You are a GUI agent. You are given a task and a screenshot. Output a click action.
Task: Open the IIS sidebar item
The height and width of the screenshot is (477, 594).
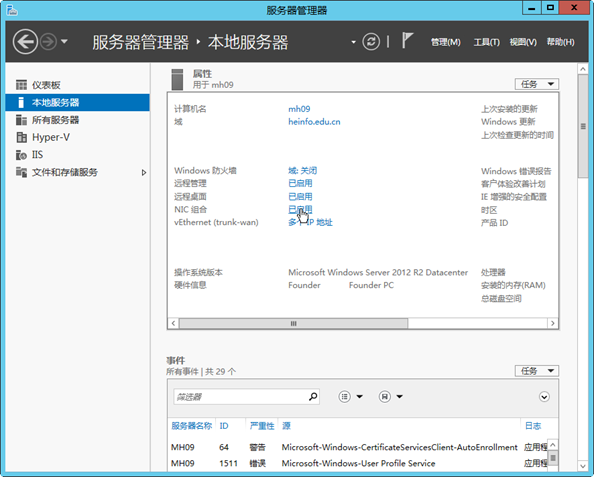tap(78, 155)
